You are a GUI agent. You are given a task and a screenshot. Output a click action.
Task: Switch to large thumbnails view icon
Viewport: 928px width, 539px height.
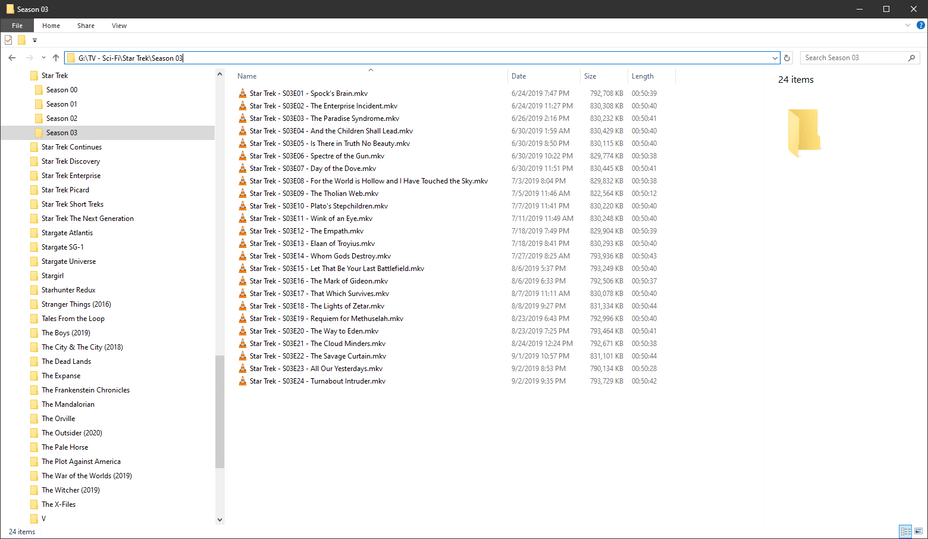[919, 531]
